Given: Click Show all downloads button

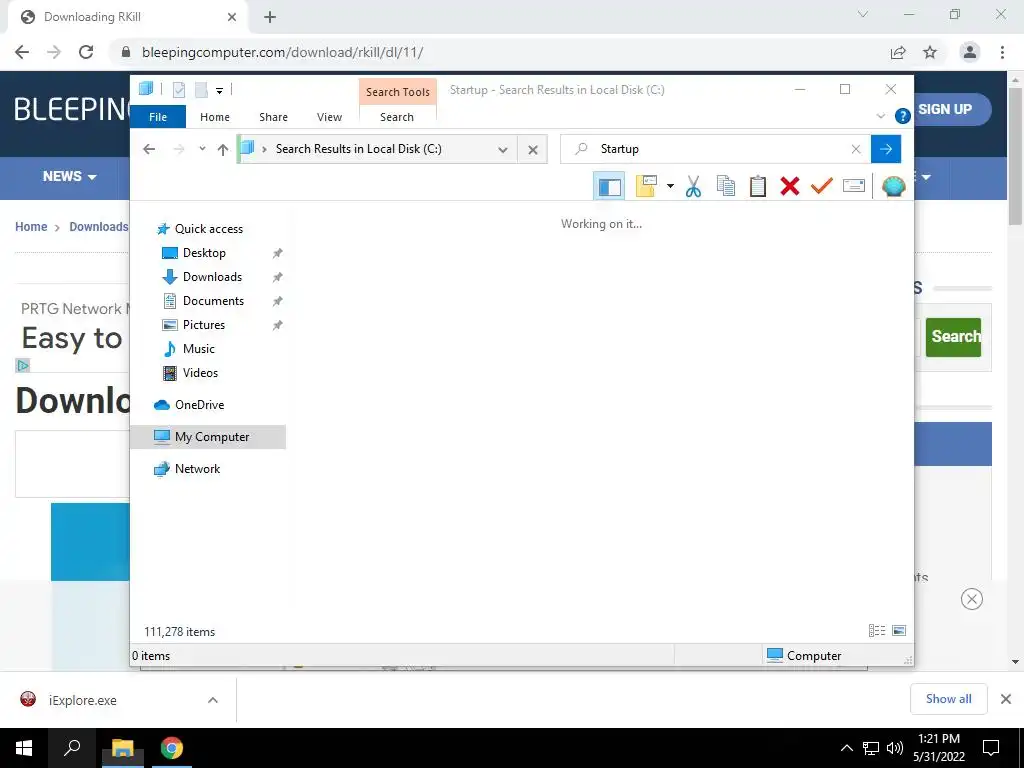Looking at the screenshot, I should click(x=948, y=699).
